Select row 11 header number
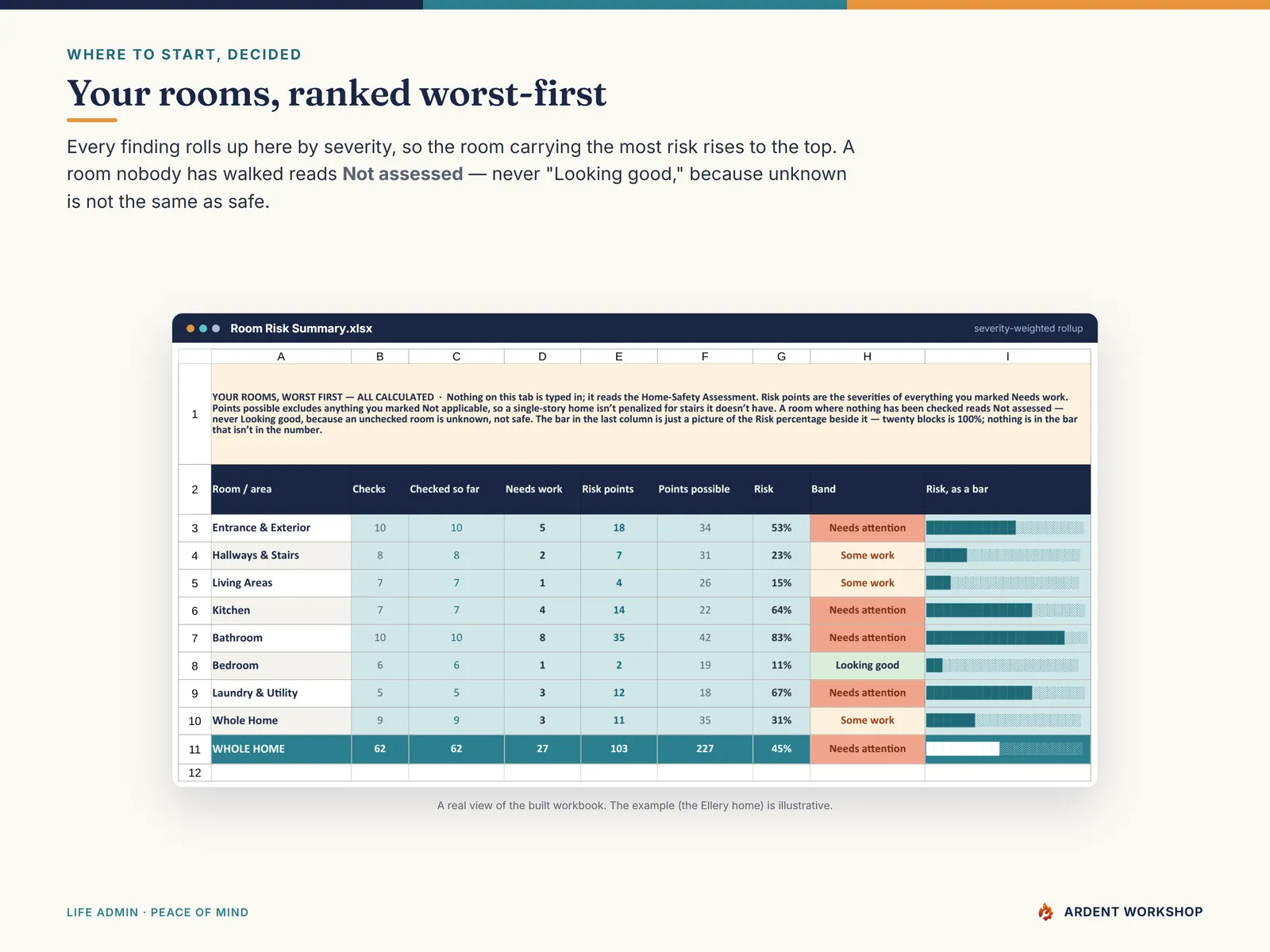The height and width of the screenshot is (952, 1270). click(x=194, y=749)
